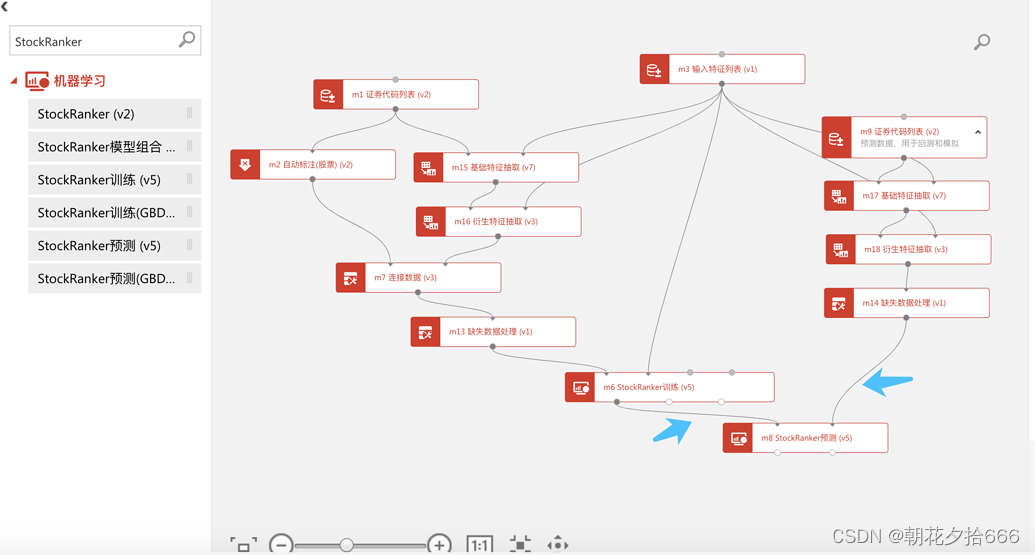Select the m7 连接数据 (v3) node label
Image resolution: width=1035 pixels, height=555 pixels.
click(x=405, y=278)
